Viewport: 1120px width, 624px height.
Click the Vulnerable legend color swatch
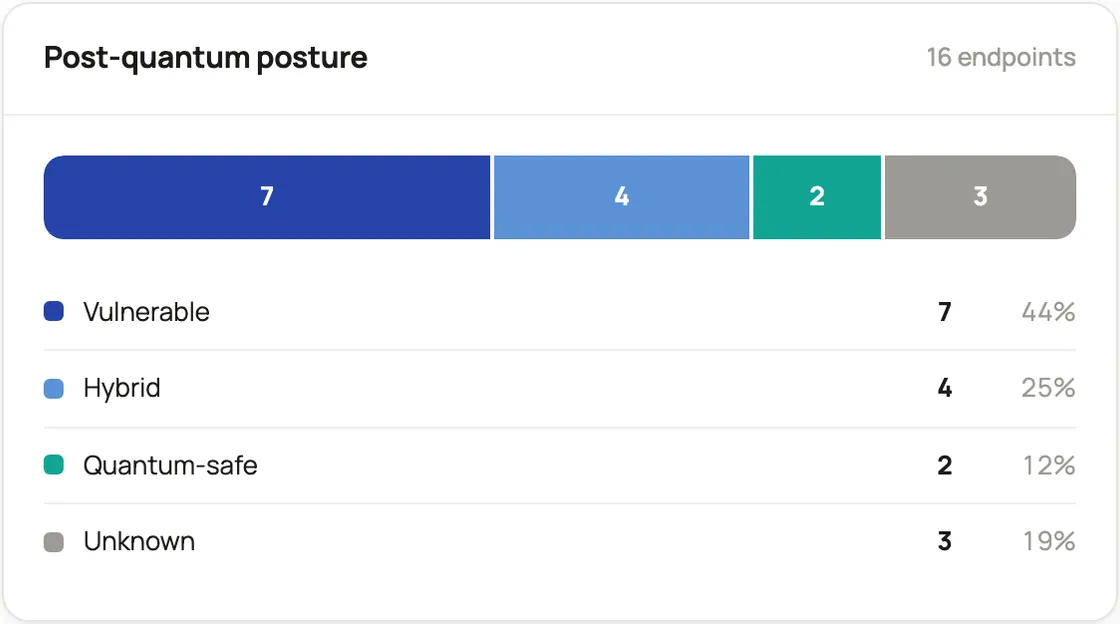(x=54, y=311)
